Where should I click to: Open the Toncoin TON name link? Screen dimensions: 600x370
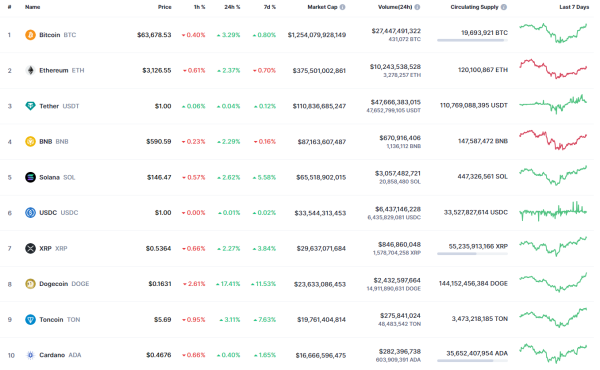click(60, 319)
